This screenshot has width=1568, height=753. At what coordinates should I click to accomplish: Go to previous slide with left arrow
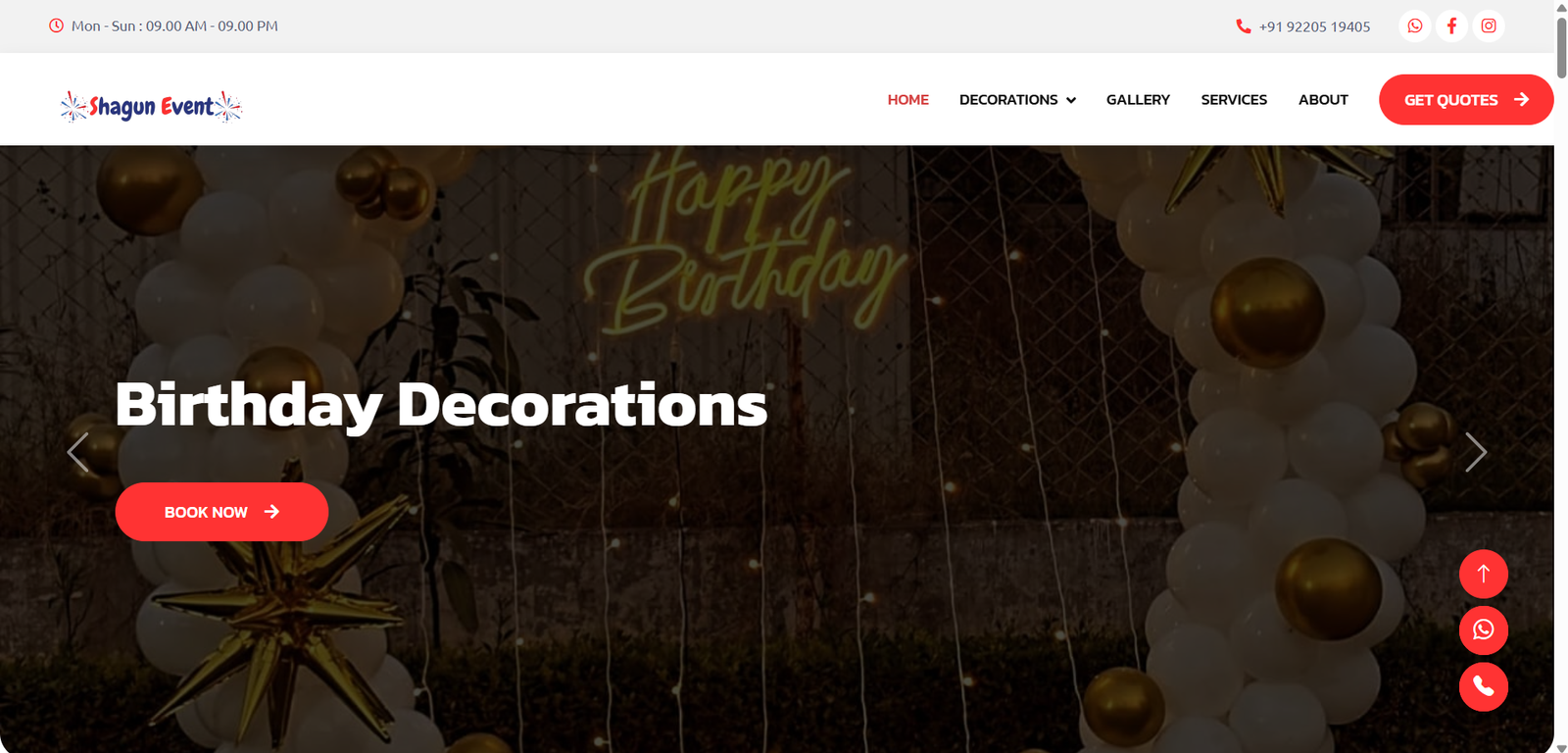(77, 452)
